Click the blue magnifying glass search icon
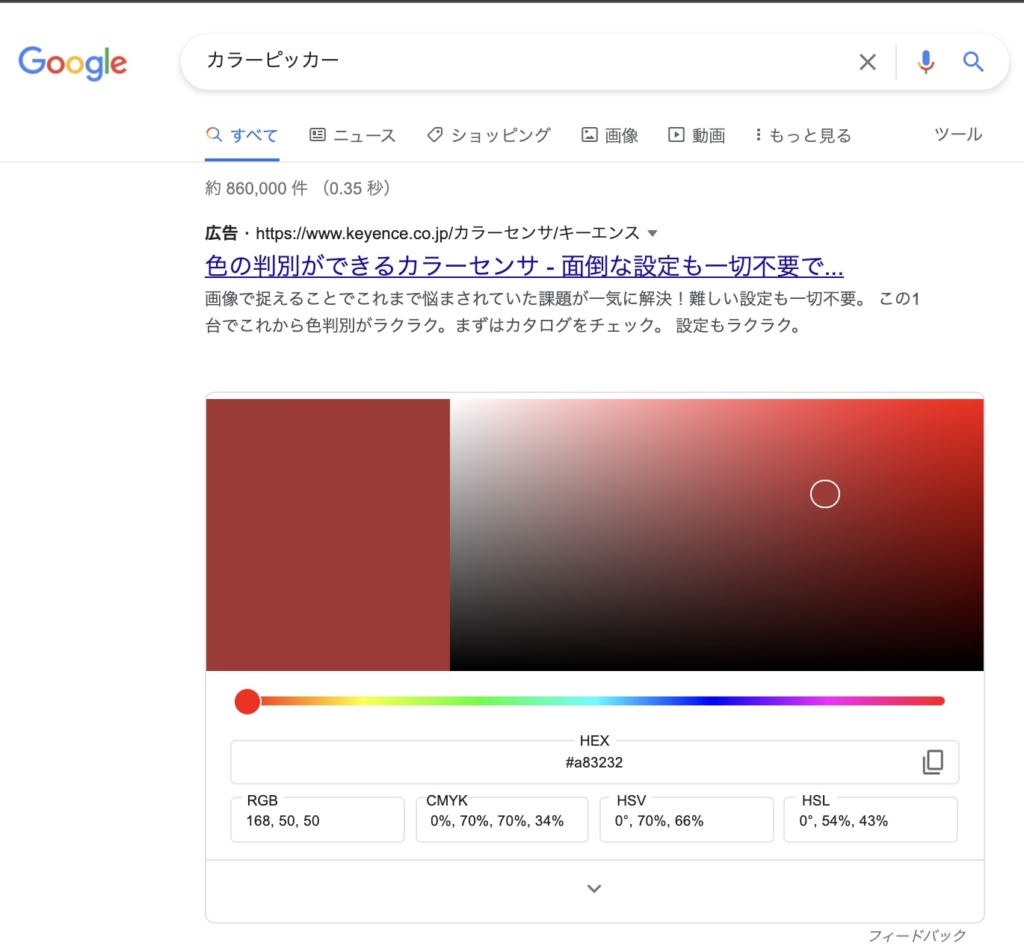Image resolution: width=1024 pixels, height=952 pixels. coord(973,62)
